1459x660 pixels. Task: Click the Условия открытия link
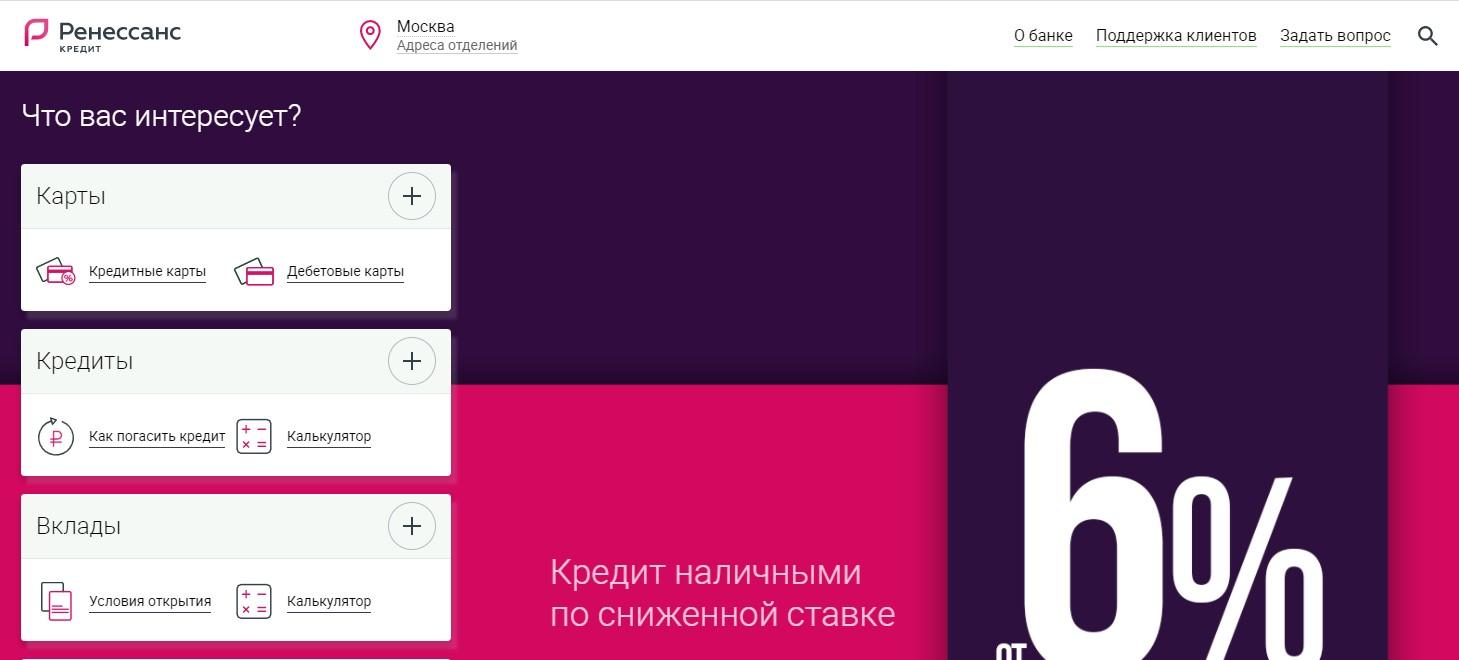tap(150, 601)
